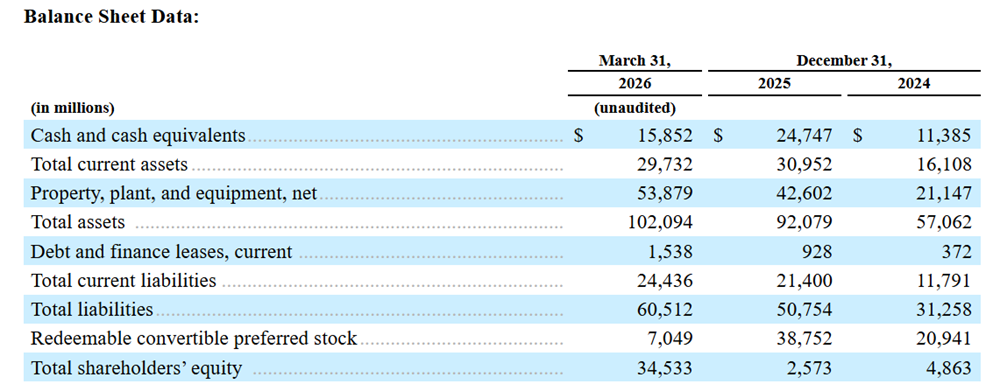The height and width of the screenshot is (391, 1000).
Task: Select the 15,852 cash value for 2026
Action: coord(665,135)
